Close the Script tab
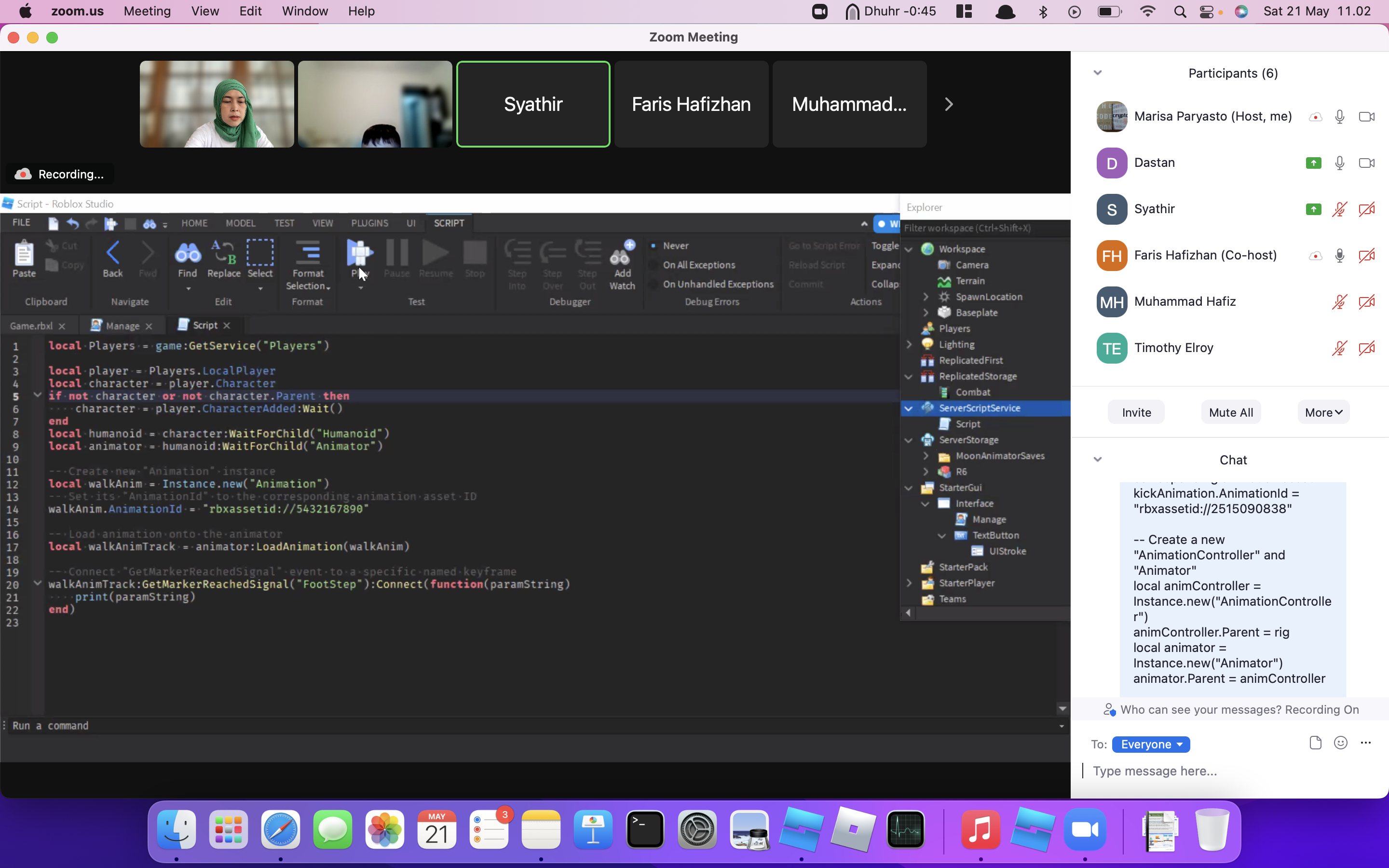 (227, 325)
